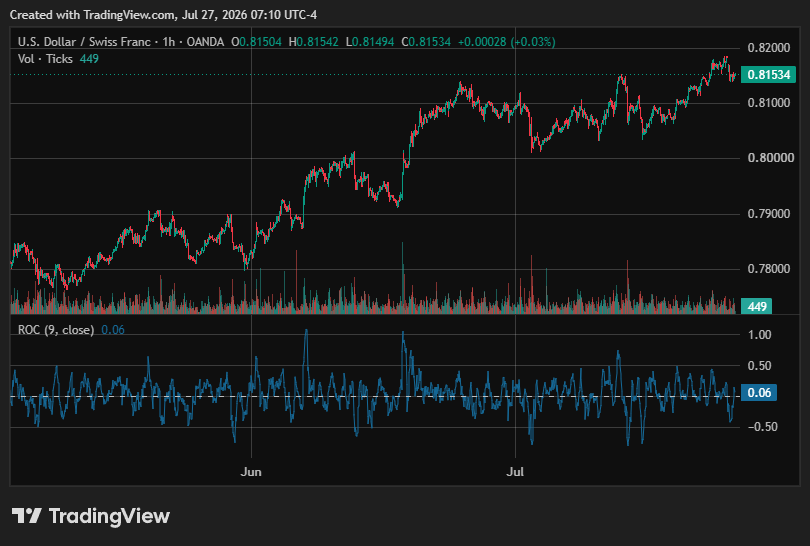Click the 0.80000 price scale label
This screenshot has height=546, width=810.
point(769,158)
